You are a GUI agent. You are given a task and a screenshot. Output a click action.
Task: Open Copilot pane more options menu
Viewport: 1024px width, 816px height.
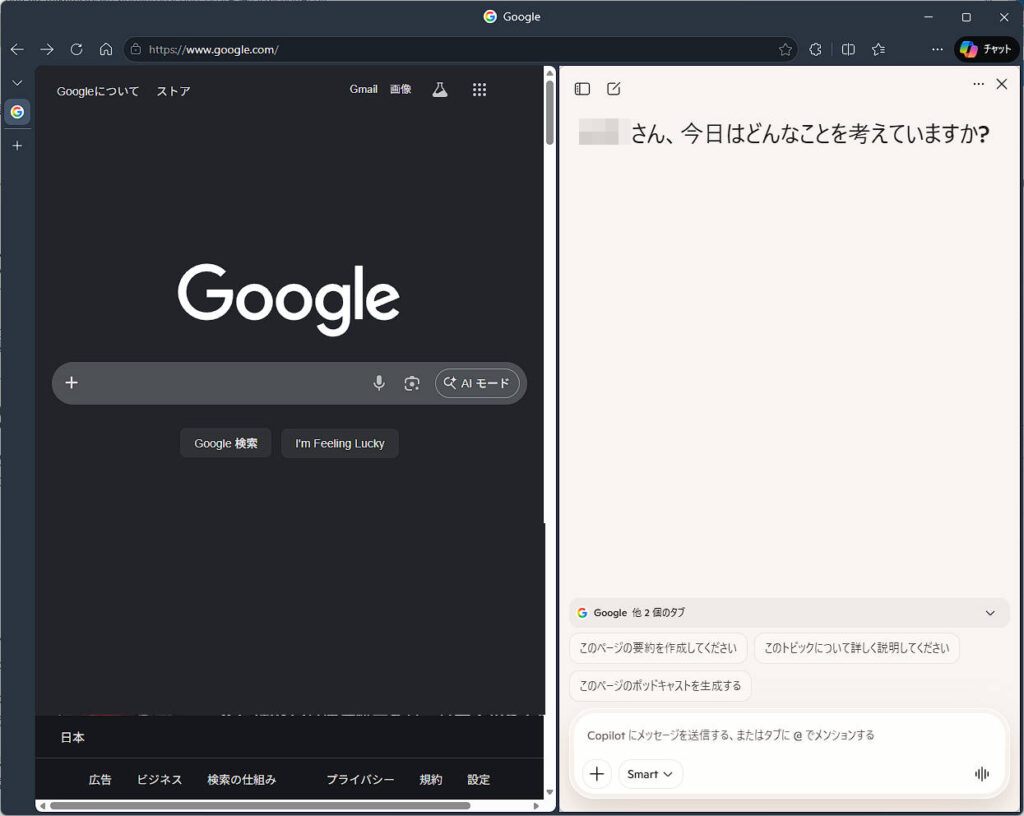(978, 84)
